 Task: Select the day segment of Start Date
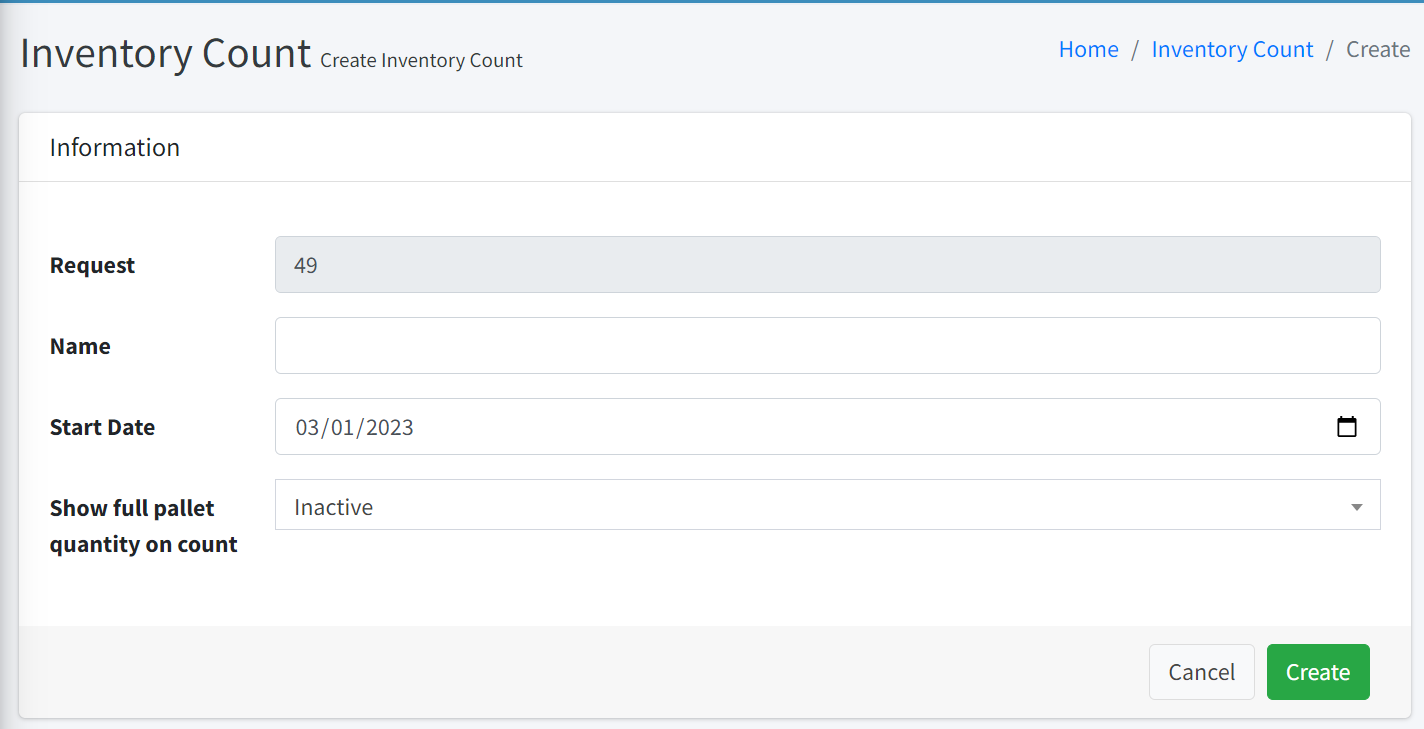(342, 428)
